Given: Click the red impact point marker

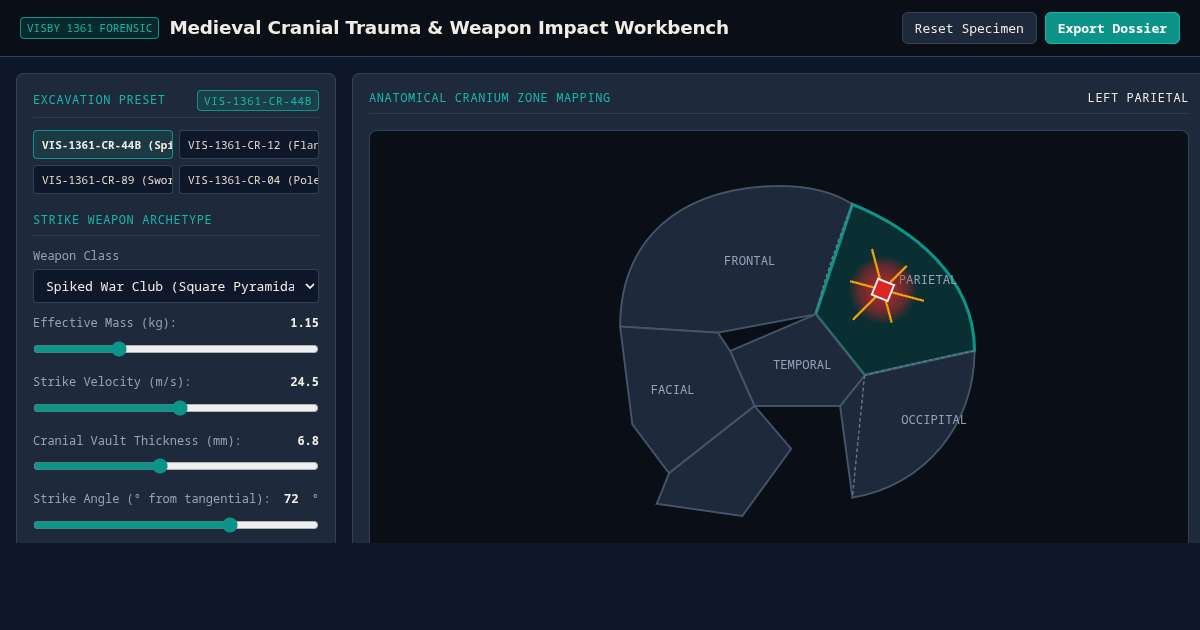Looking at the screenshot, I should click(x=883, y=290).
